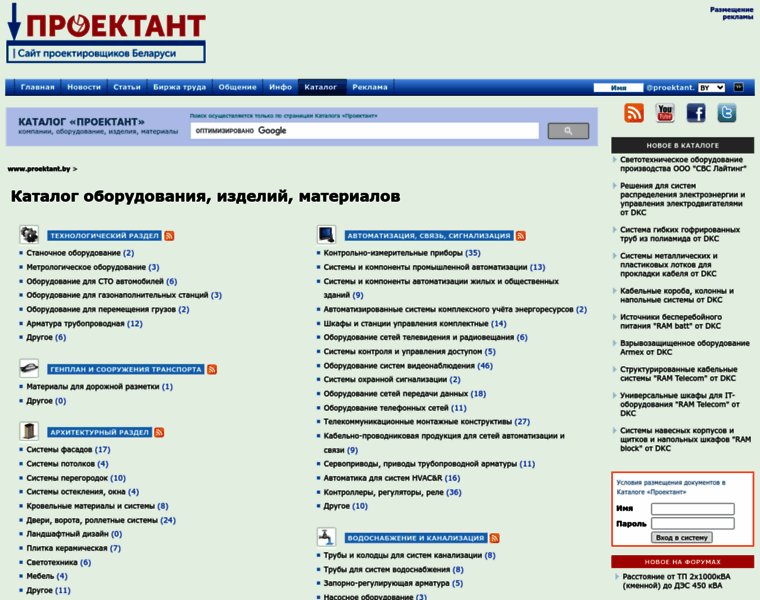This screenshot has height=600, width=760.
Task: Open Взрывозащищенное оборудование Armex от DKC item
Action: [x=684, y=347]
